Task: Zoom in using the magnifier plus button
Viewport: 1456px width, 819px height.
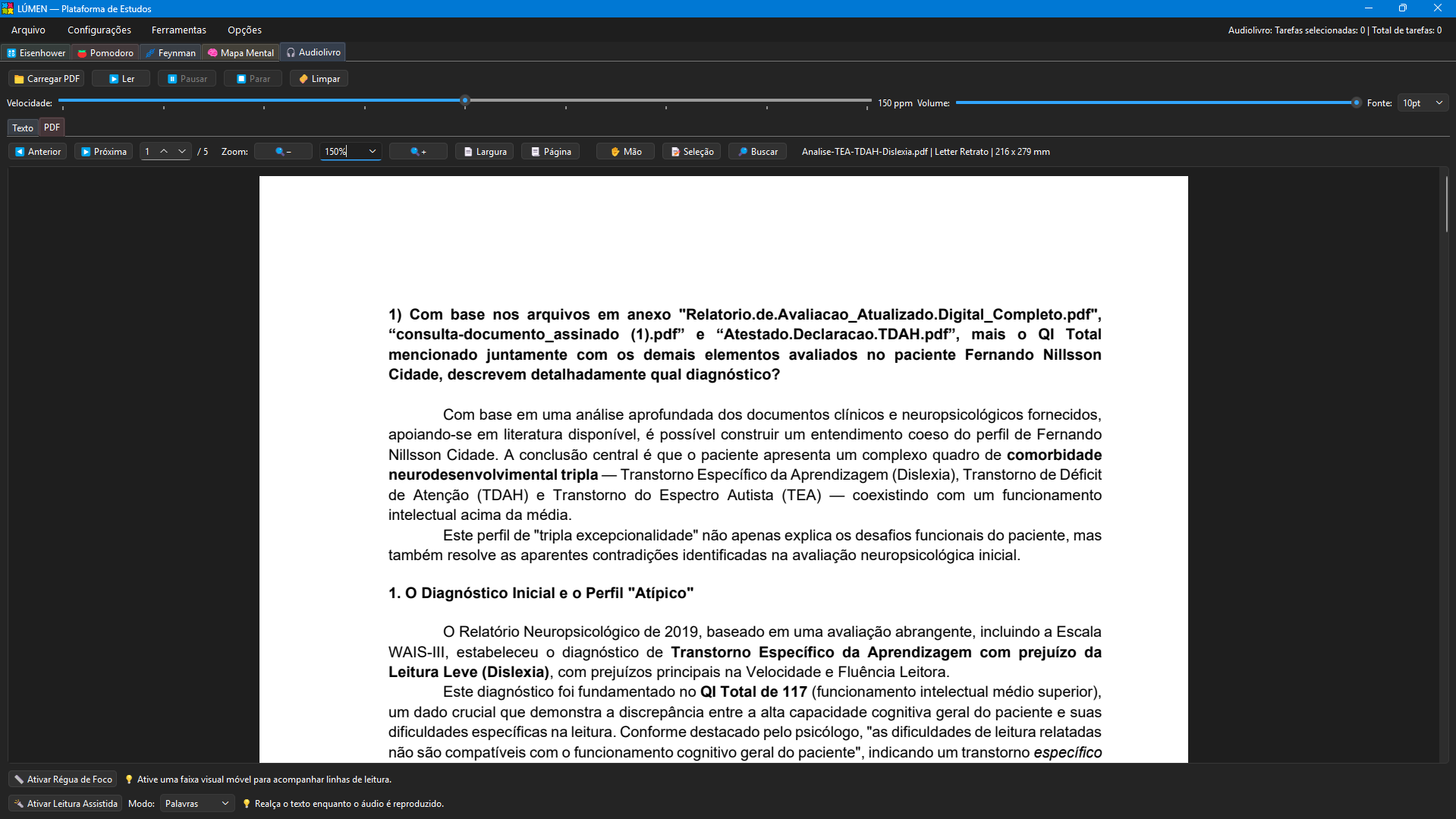Action: pos(418,152)
